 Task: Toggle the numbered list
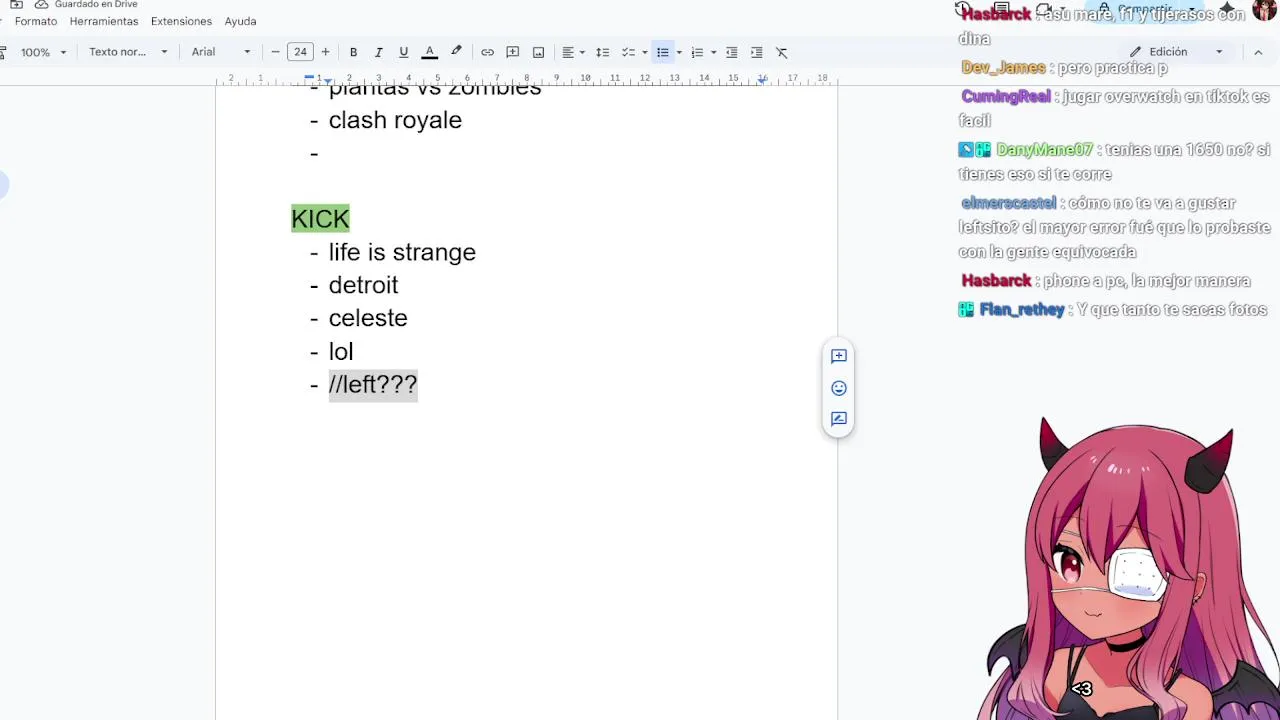point(697,52)
